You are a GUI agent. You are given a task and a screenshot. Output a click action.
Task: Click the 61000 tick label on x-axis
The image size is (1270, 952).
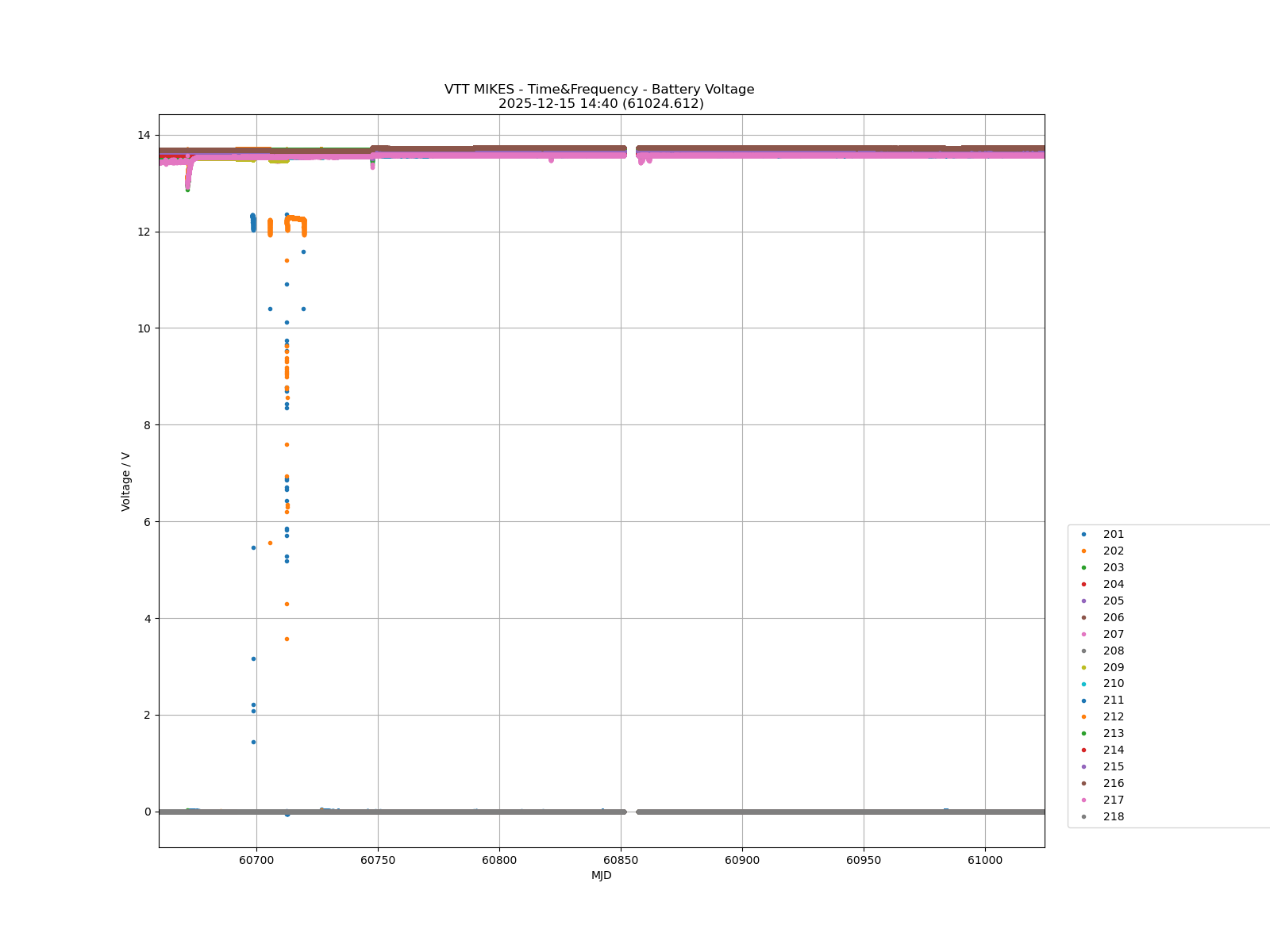[x=985, y=861]
